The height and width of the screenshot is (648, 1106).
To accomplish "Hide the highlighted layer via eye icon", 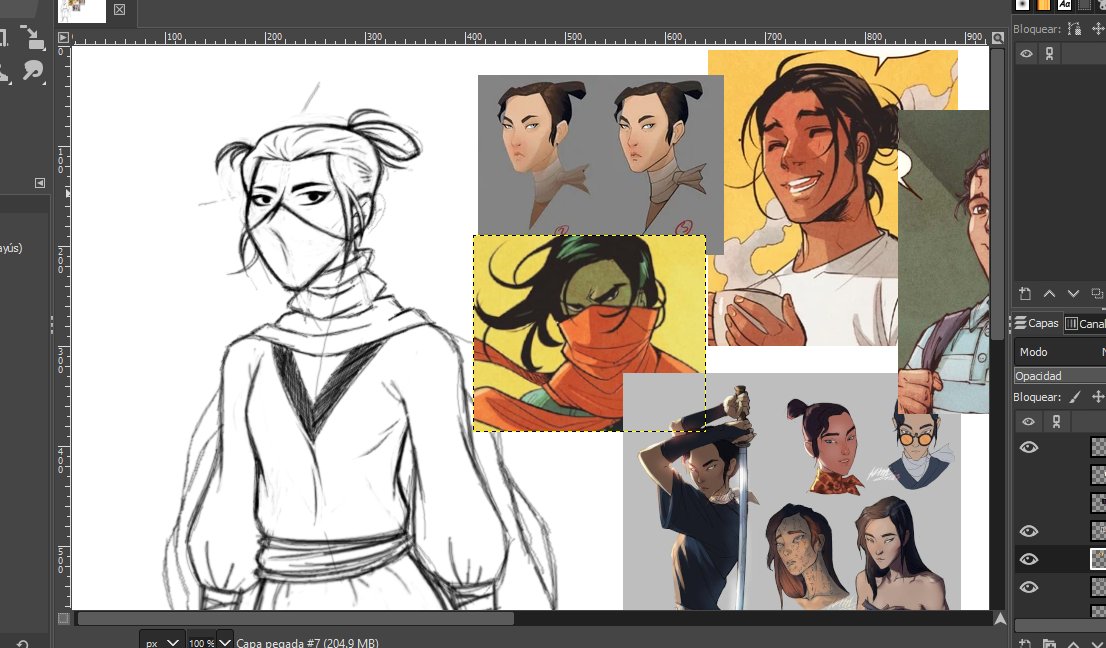I will point(1028,559).
